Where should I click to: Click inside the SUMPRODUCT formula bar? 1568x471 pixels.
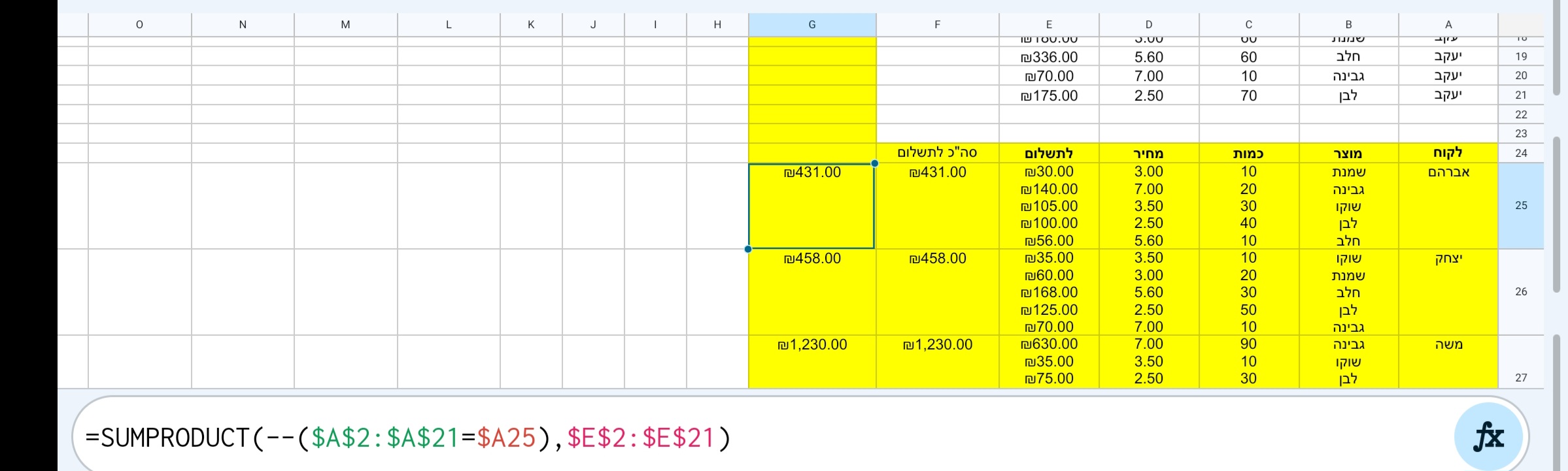[x=458, y=439]
